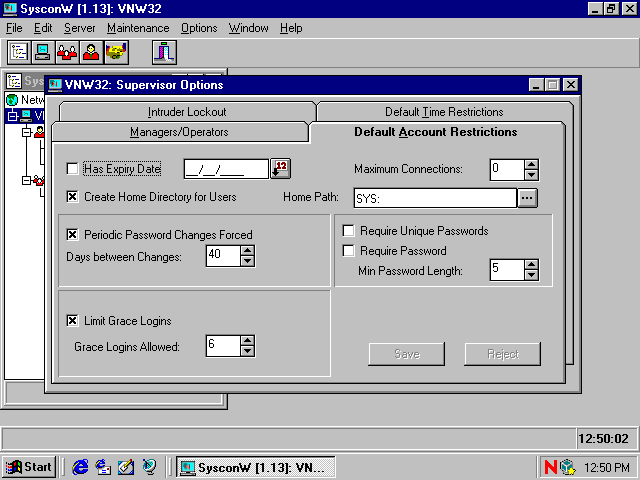Launch Internet Explorer from quick launch
This screenshot has height=480, width=640.
click(80, 467)
